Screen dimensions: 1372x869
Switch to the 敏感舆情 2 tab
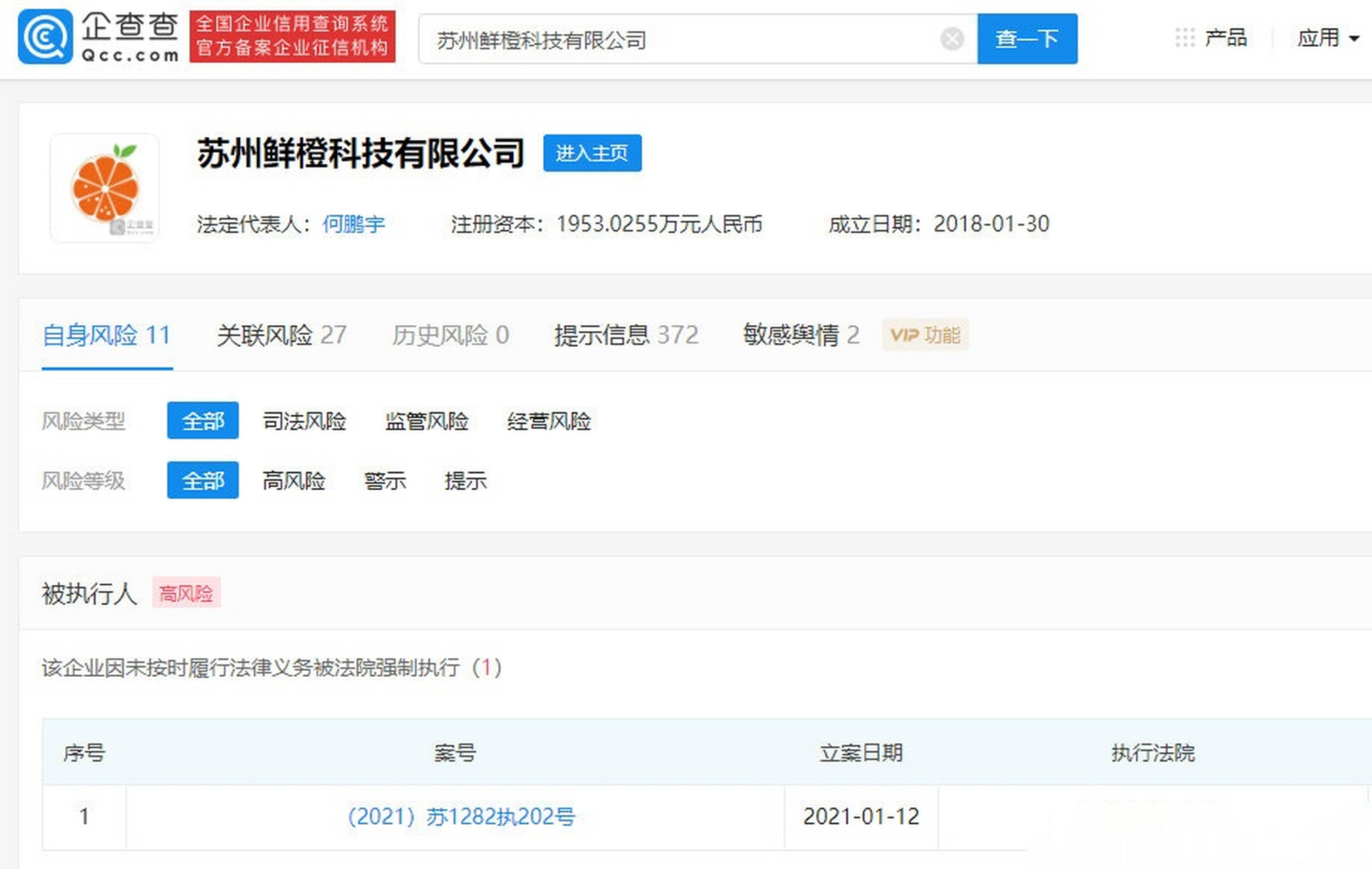point(801,335)
